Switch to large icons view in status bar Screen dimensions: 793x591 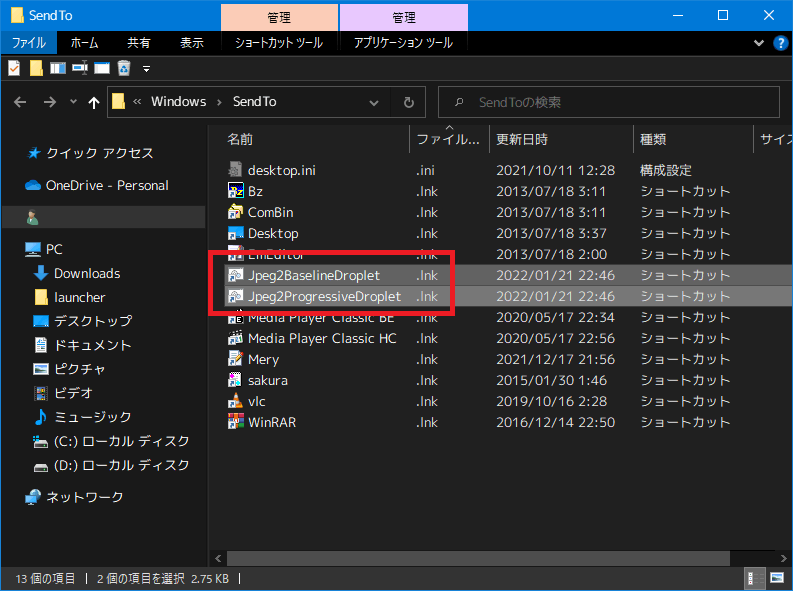click(777, 578)
